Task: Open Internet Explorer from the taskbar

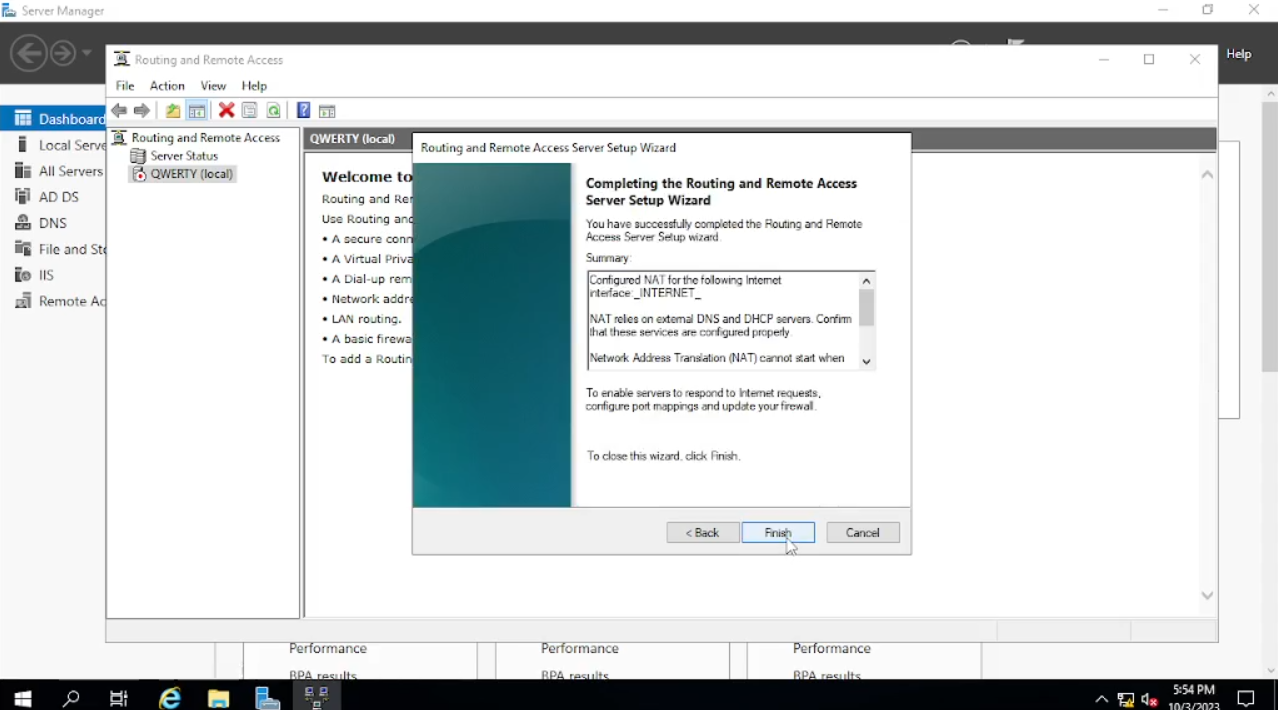Action: [170, 698]
